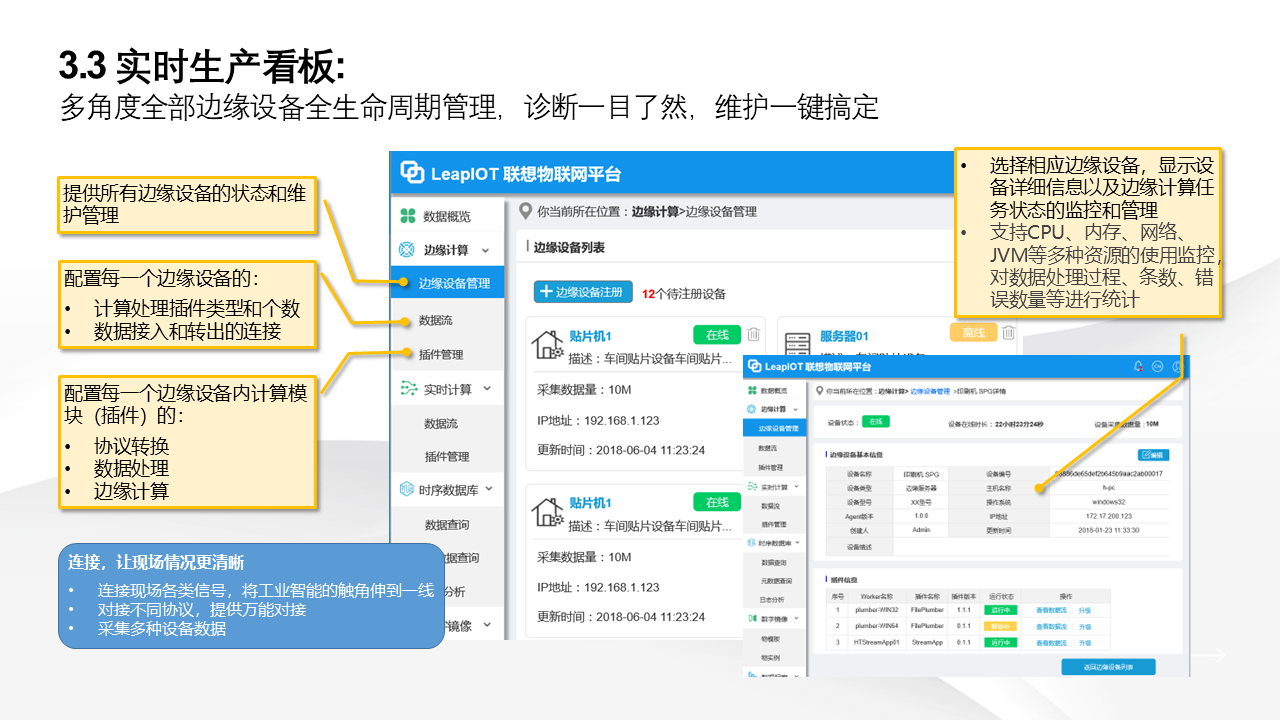Viewport: 1280px width, 720px height.
Task: Click 边缘计算 icon in device list sidebar
Action: click(407, 250)
